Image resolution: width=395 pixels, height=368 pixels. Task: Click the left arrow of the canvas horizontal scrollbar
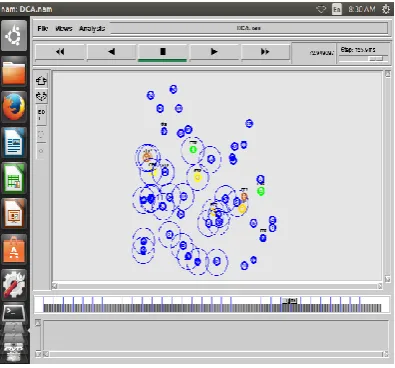(x=55, y=286)
